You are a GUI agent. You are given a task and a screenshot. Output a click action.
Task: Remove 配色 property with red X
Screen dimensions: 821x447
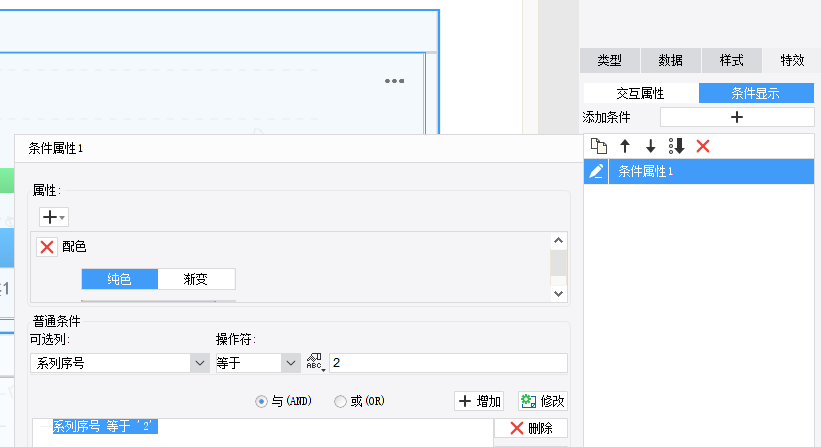(x=47, y=247)
